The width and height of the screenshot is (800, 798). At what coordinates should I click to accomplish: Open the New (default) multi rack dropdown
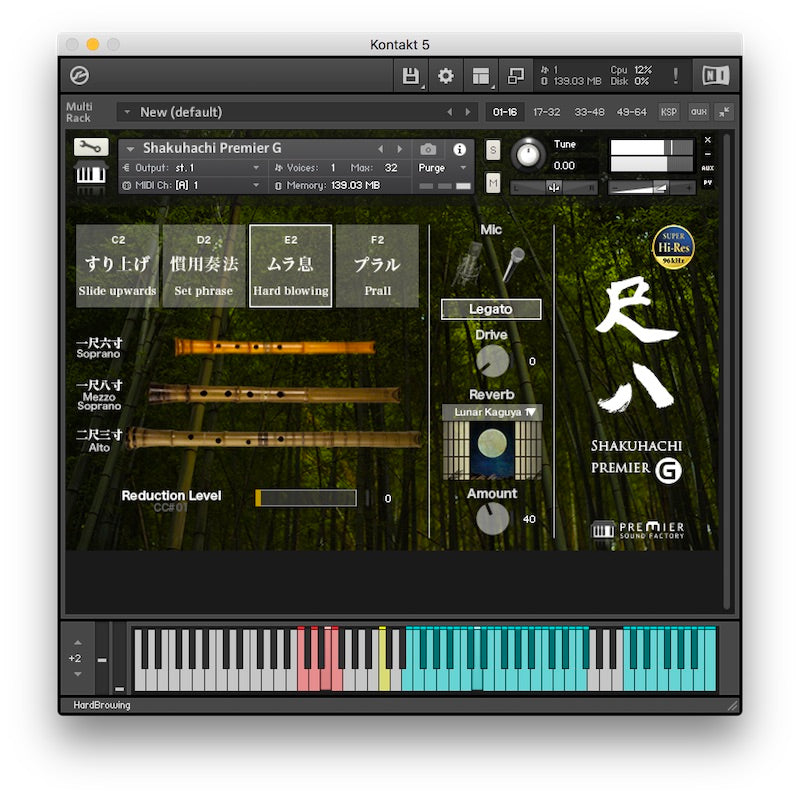coord(285,112)
